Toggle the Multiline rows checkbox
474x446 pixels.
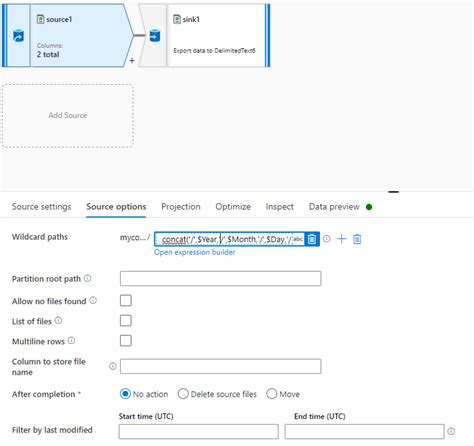[x=126, y=341]
